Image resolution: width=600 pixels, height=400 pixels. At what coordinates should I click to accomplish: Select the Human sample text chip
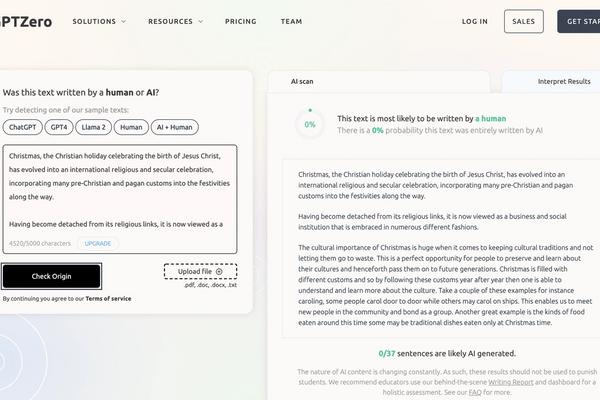click(x=131, y=127)
